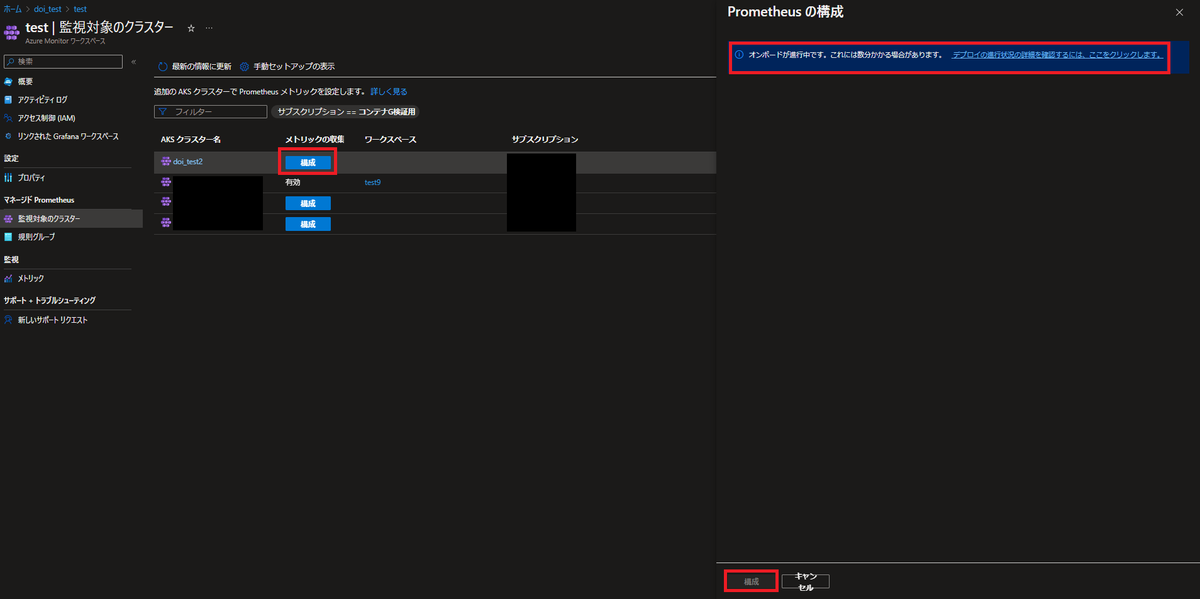The image size is (1200, 599).
Task: Click the Prometheus の構成 panel title
Action: tap(785, 11)
